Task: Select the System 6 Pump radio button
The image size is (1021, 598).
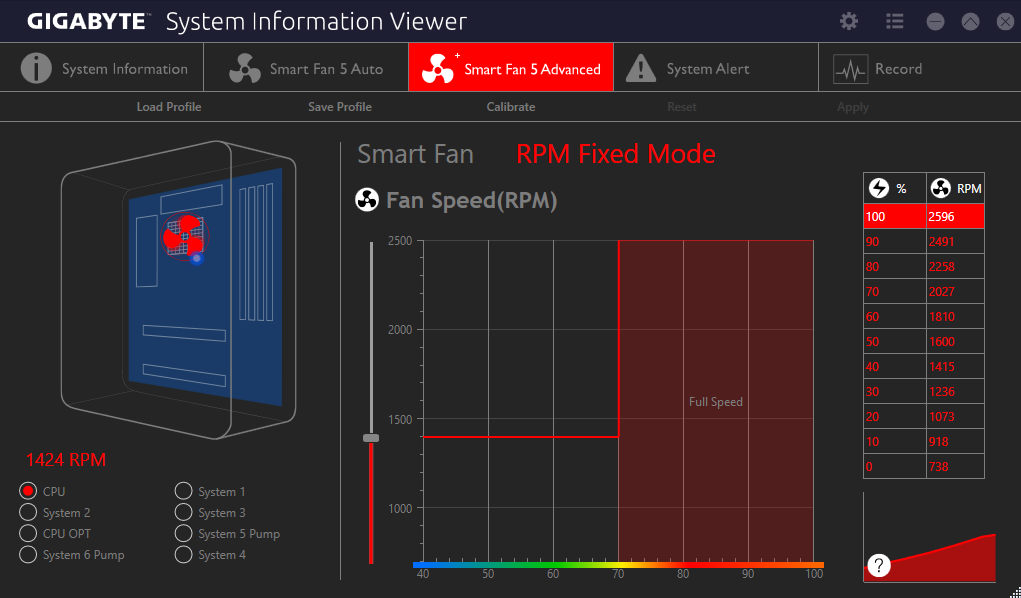Action: coord(28,554)
